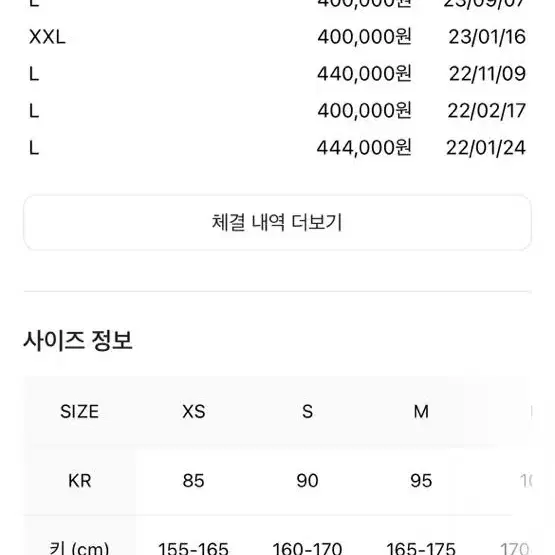The width and height of the screenshot is (555, 555).
Task: Click the SIZE header cell
Action: click(80, 412)
